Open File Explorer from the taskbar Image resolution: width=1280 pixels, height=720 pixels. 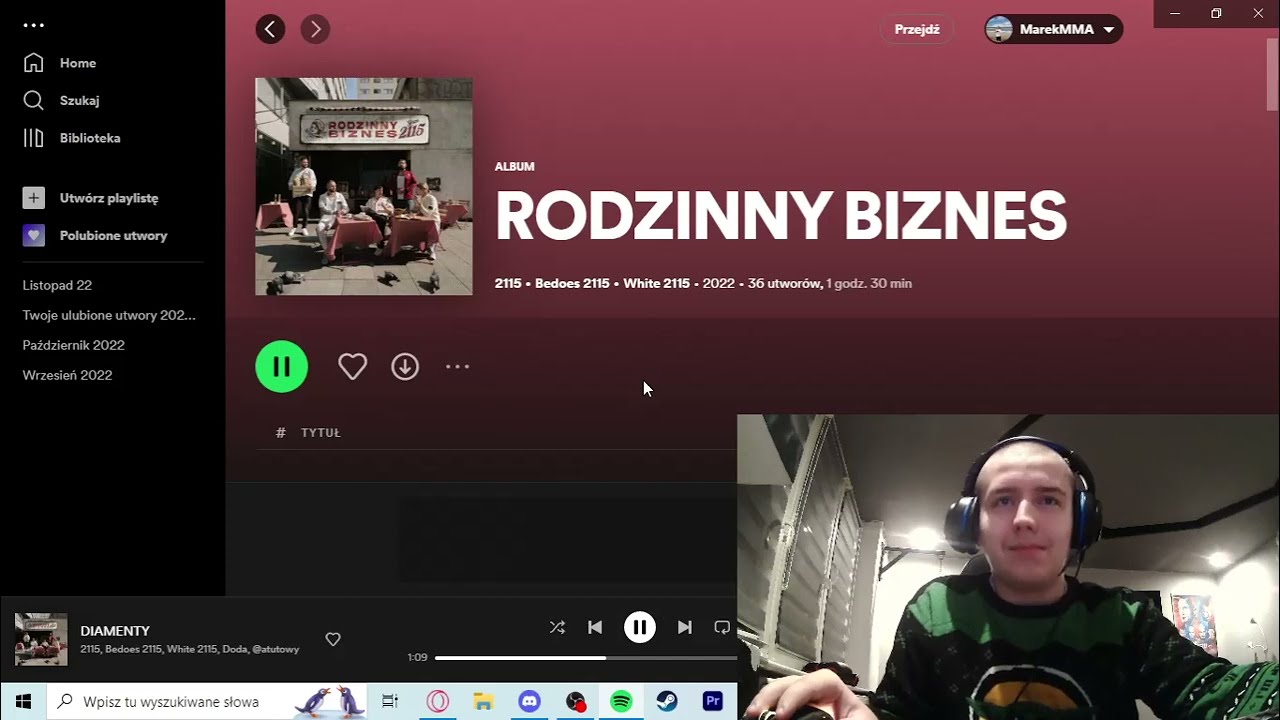click(x=483, y=701)
